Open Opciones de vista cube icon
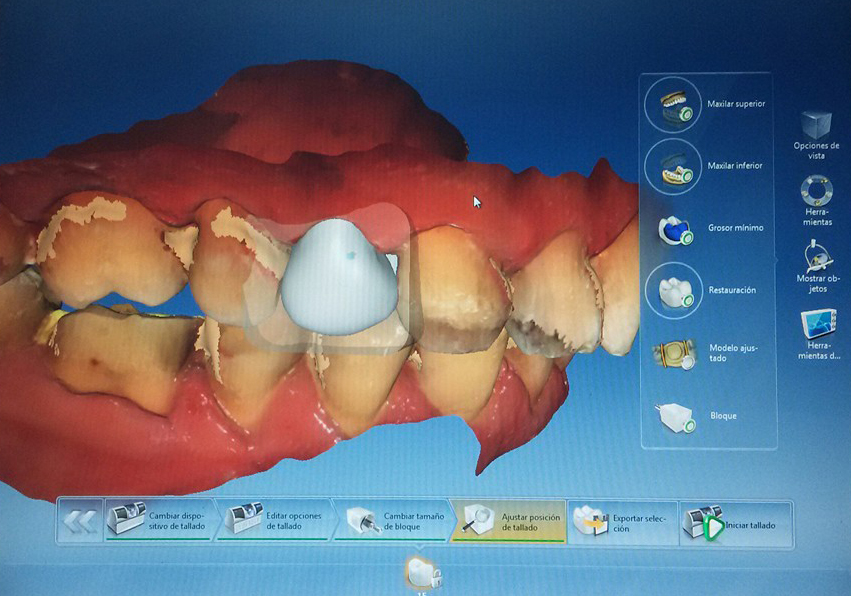This screenshot has width=851, height=596. [x=816, y=126]
